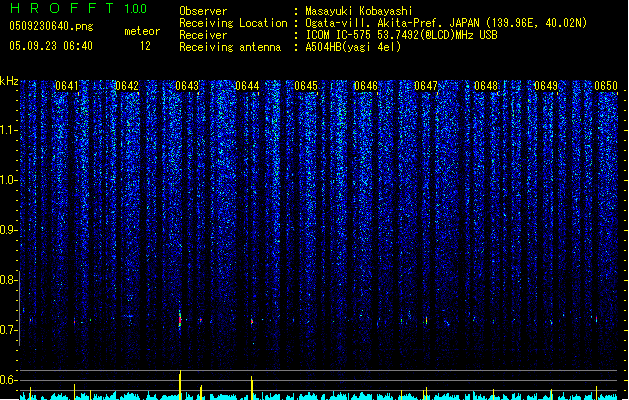Click the 'Receiving Location' field label
629x400 pixels.
[x=233, y=23]
